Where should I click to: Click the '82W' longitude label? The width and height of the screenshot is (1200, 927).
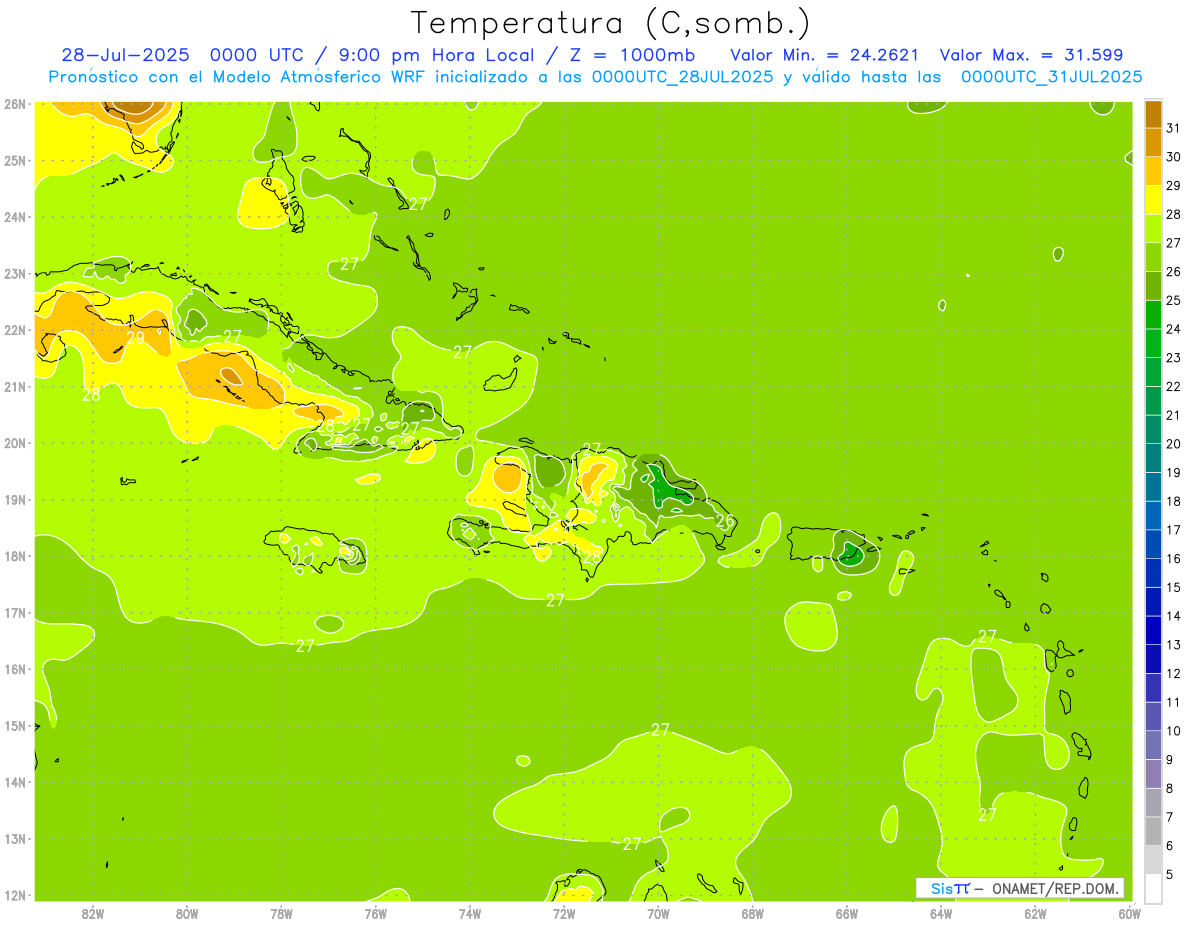click(92, 912)
